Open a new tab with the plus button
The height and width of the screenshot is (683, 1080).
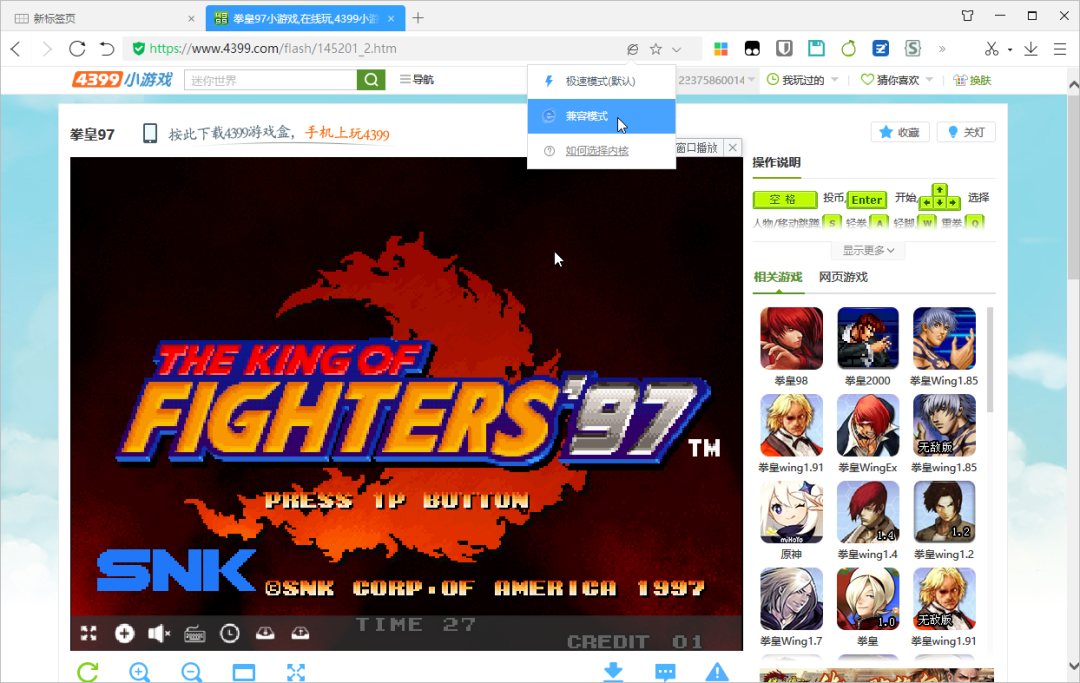pos(418,18)
